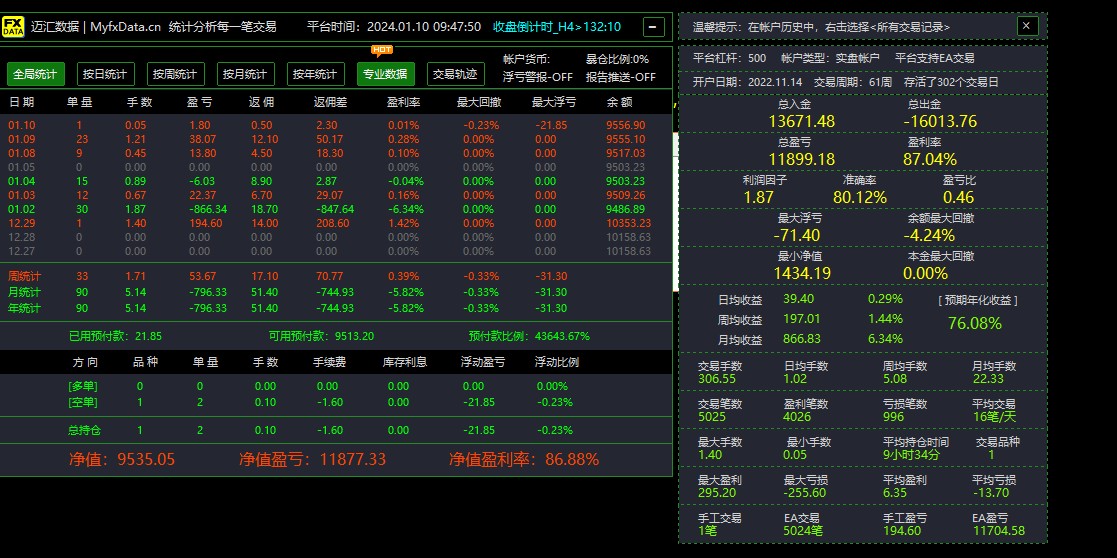Screen dimensions: 1117x558
Task: Click the 总盈亏 value 11899.18
Action: click(801, 159)
